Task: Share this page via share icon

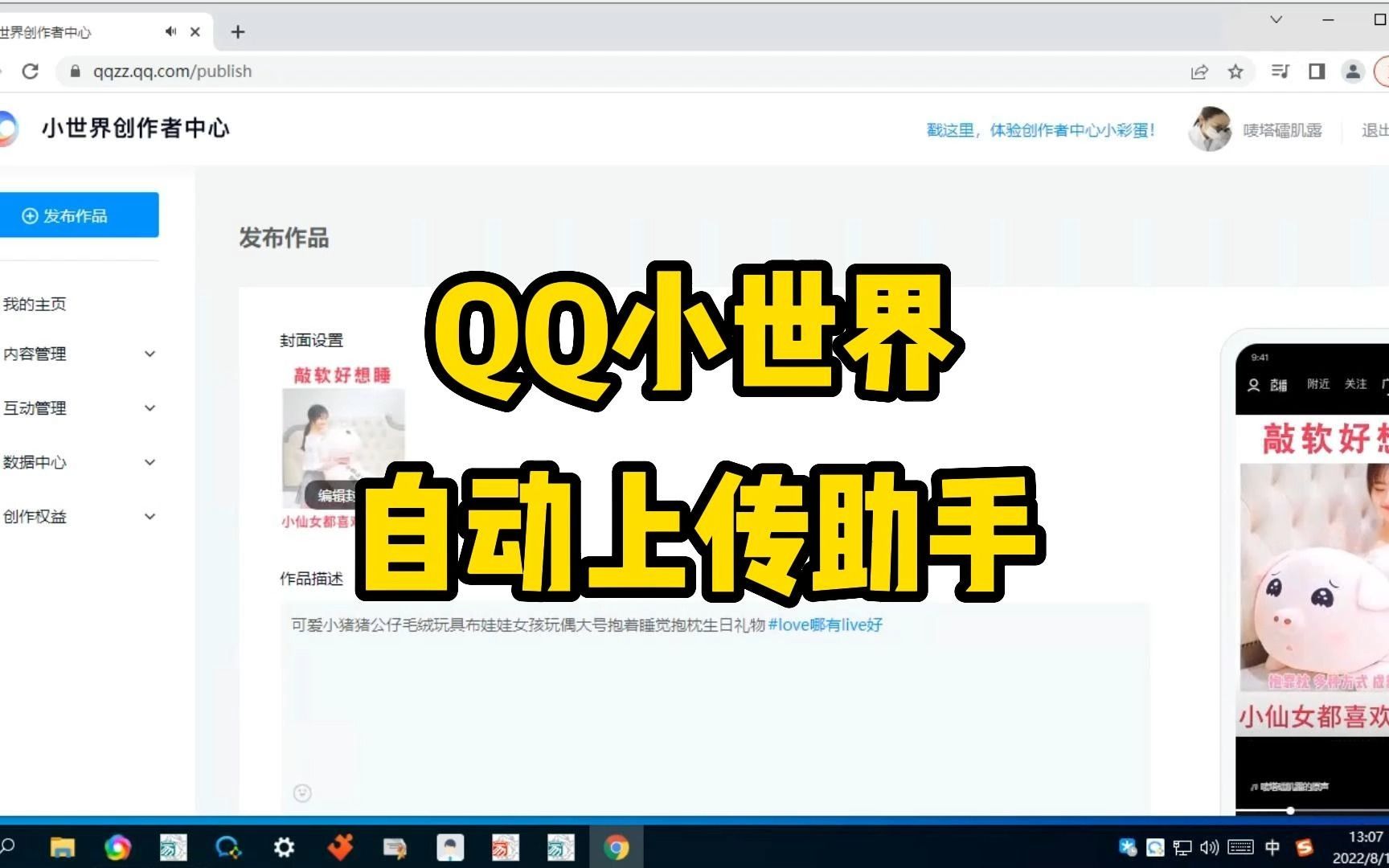Action: 1199,72
